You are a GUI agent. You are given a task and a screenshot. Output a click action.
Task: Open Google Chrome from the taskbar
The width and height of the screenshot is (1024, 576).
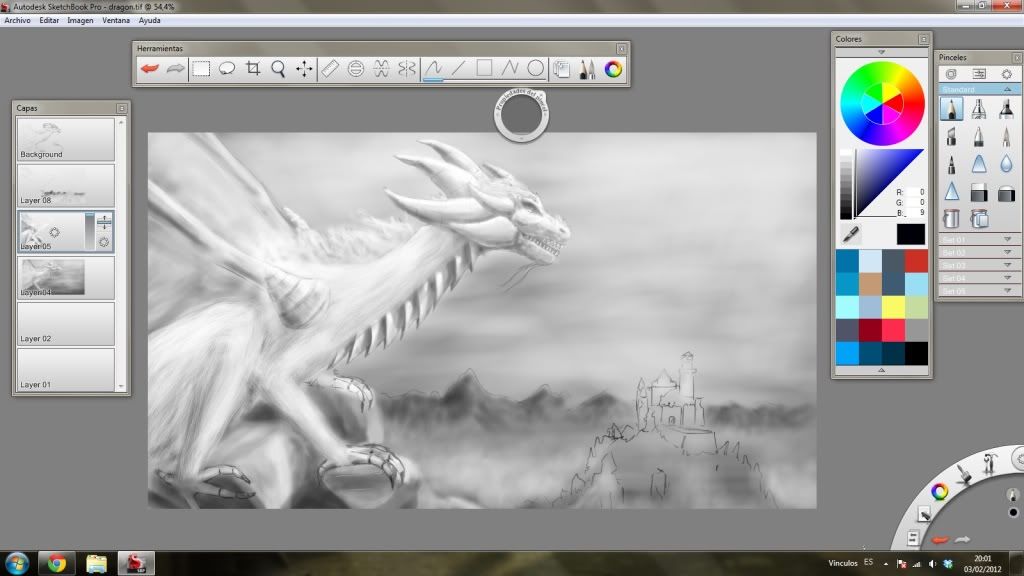pos(57,563)
